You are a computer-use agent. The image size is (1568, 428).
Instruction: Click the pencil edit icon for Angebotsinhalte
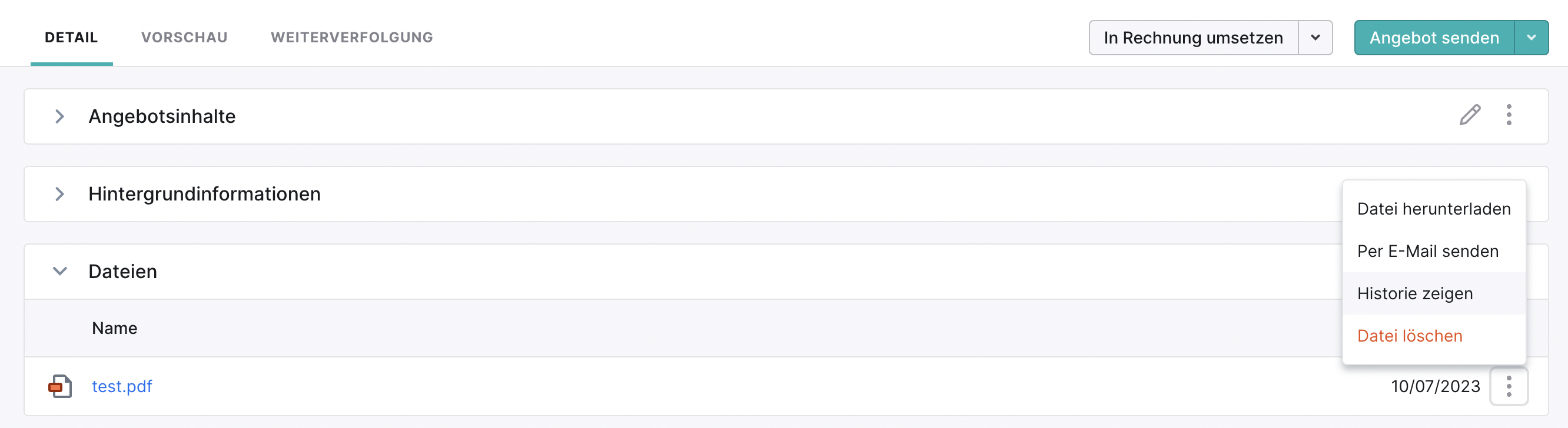(1470, 115)
